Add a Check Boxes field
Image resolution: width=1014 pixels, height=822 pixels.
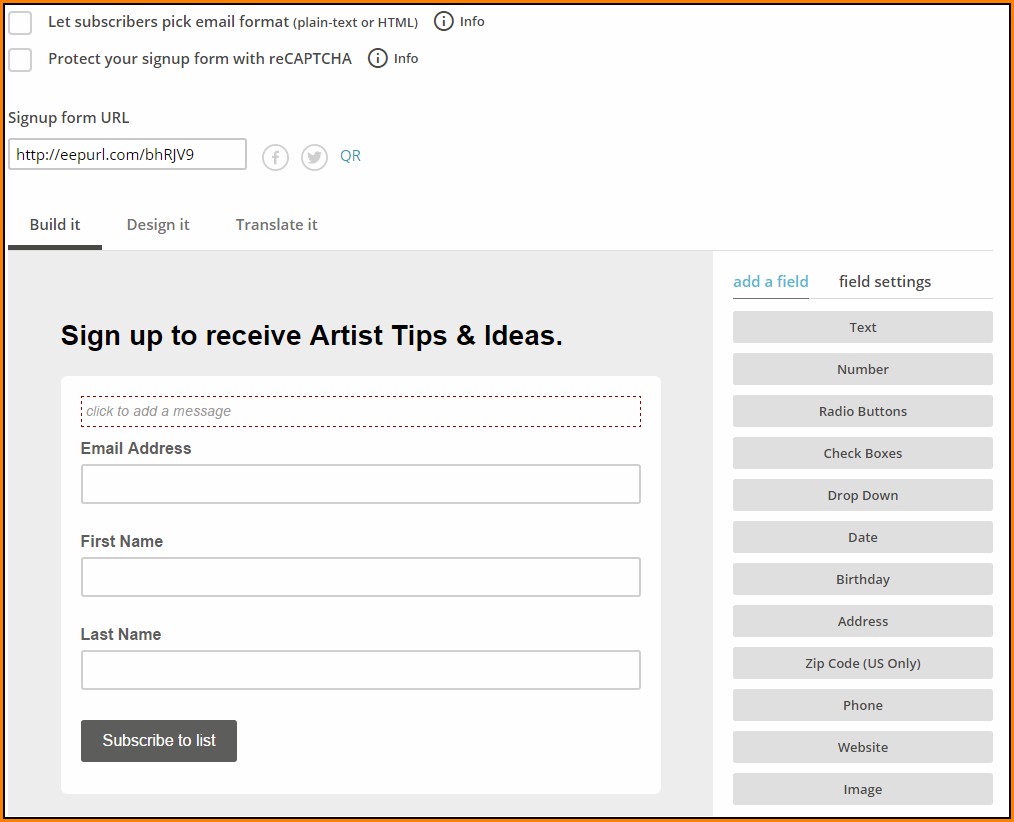pyautogui.click(x=862, y=453)
